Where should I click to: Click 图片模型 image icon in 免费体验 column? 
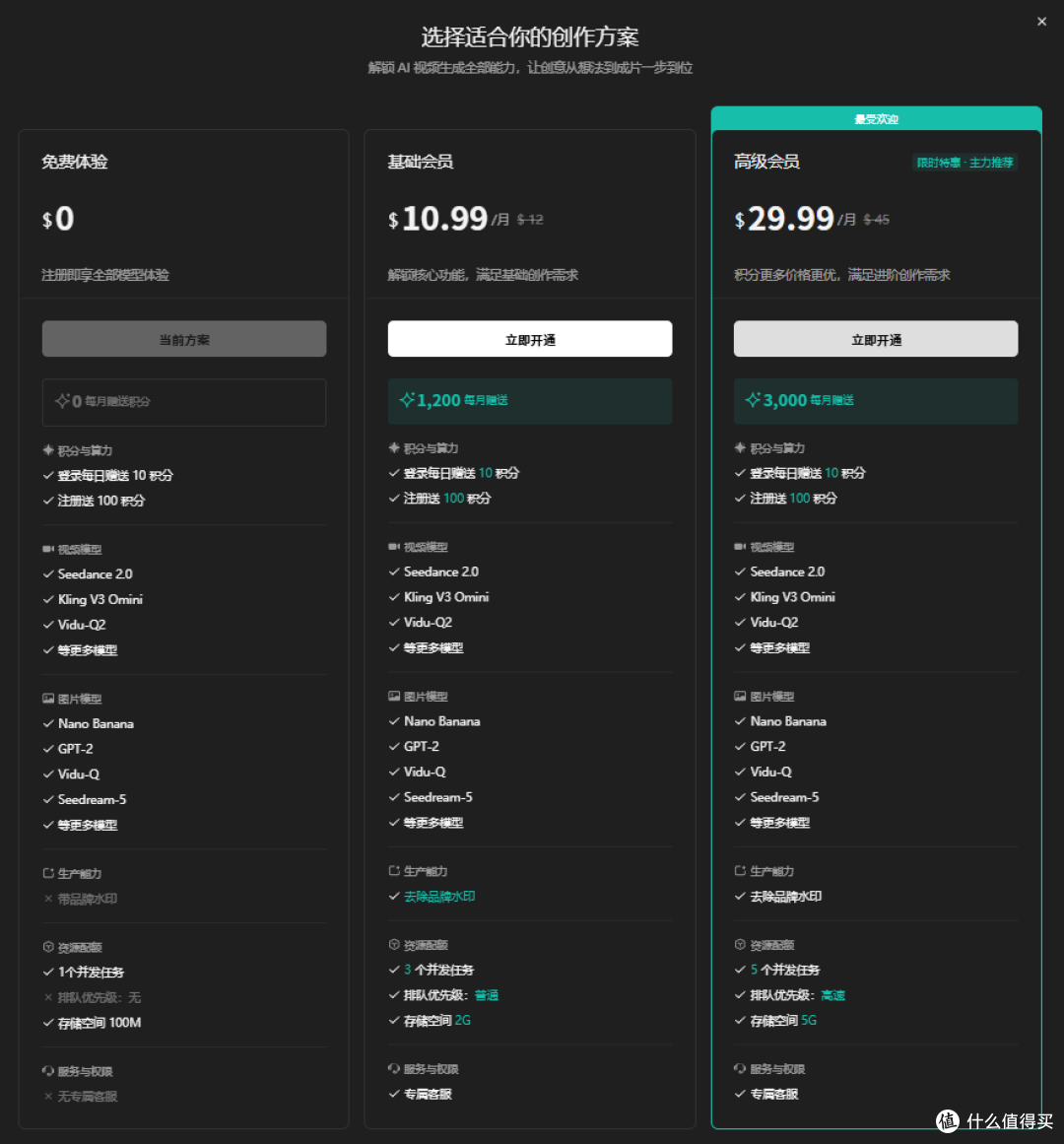click(x=48, y=699)
